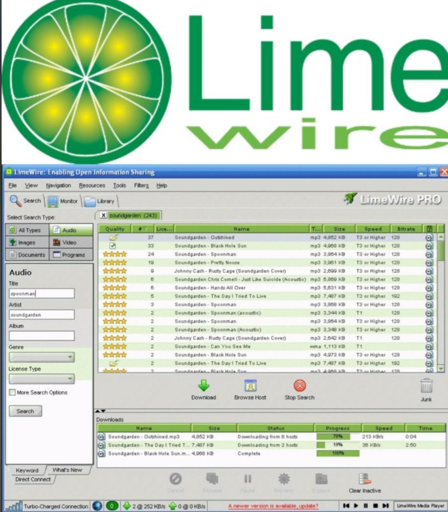448x512 pixels.
Task: Click the Search button under audio fields
Action: click(x=25, y=411)
